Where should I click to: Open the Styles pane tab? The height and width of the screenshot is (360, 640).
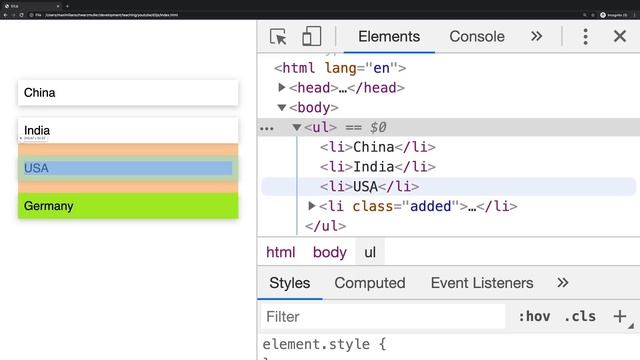(289, 283)
